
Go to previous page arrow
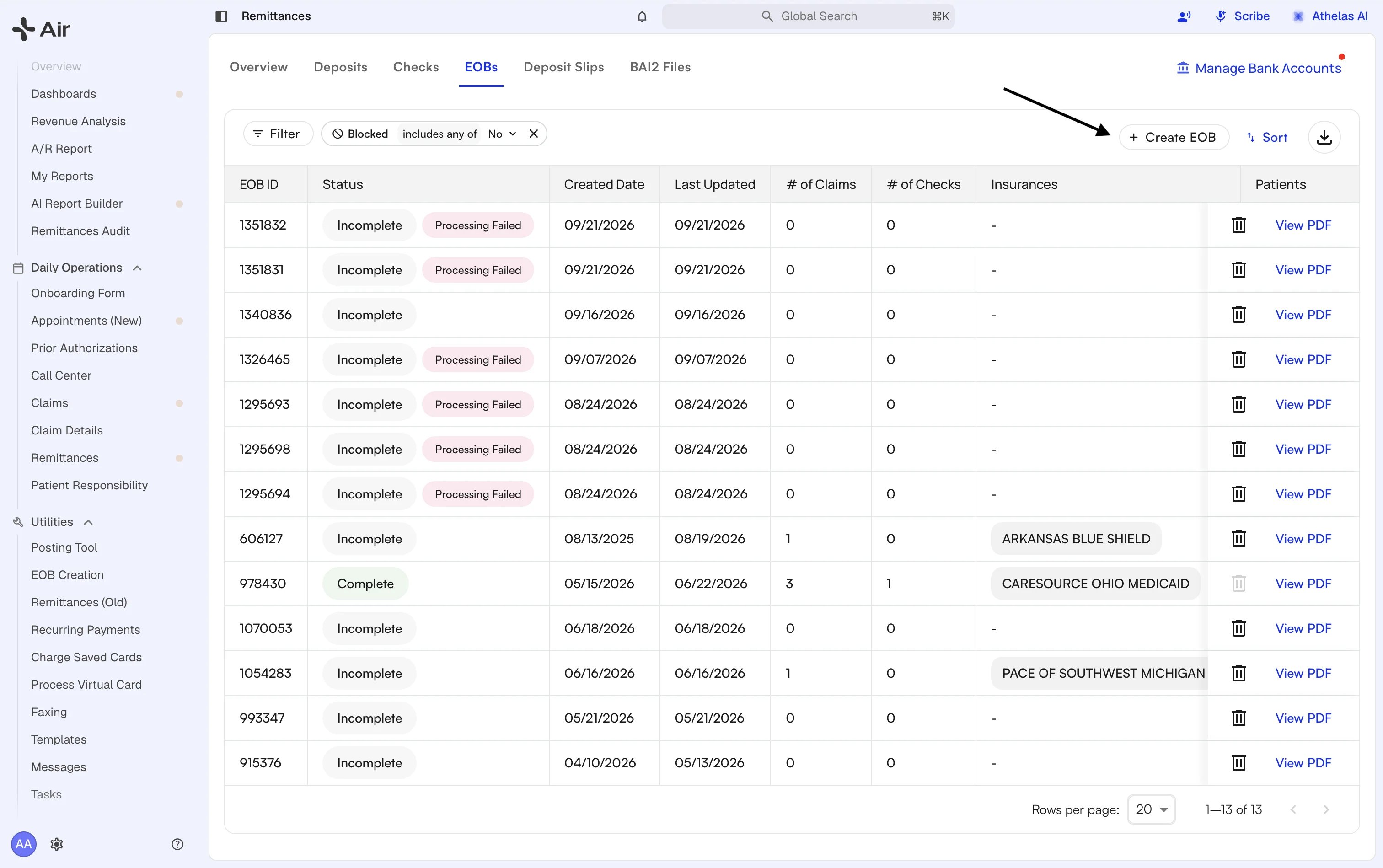(x=1293, y=809)
